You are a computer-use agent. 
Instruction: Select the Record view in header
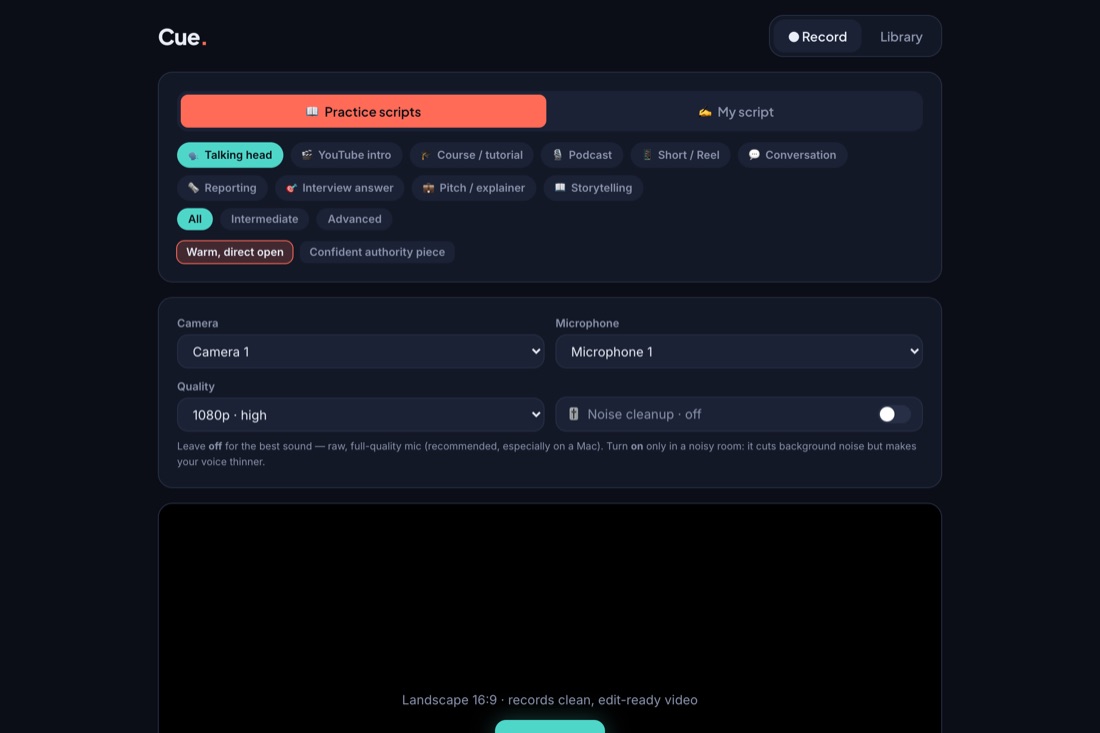[817, 36]
